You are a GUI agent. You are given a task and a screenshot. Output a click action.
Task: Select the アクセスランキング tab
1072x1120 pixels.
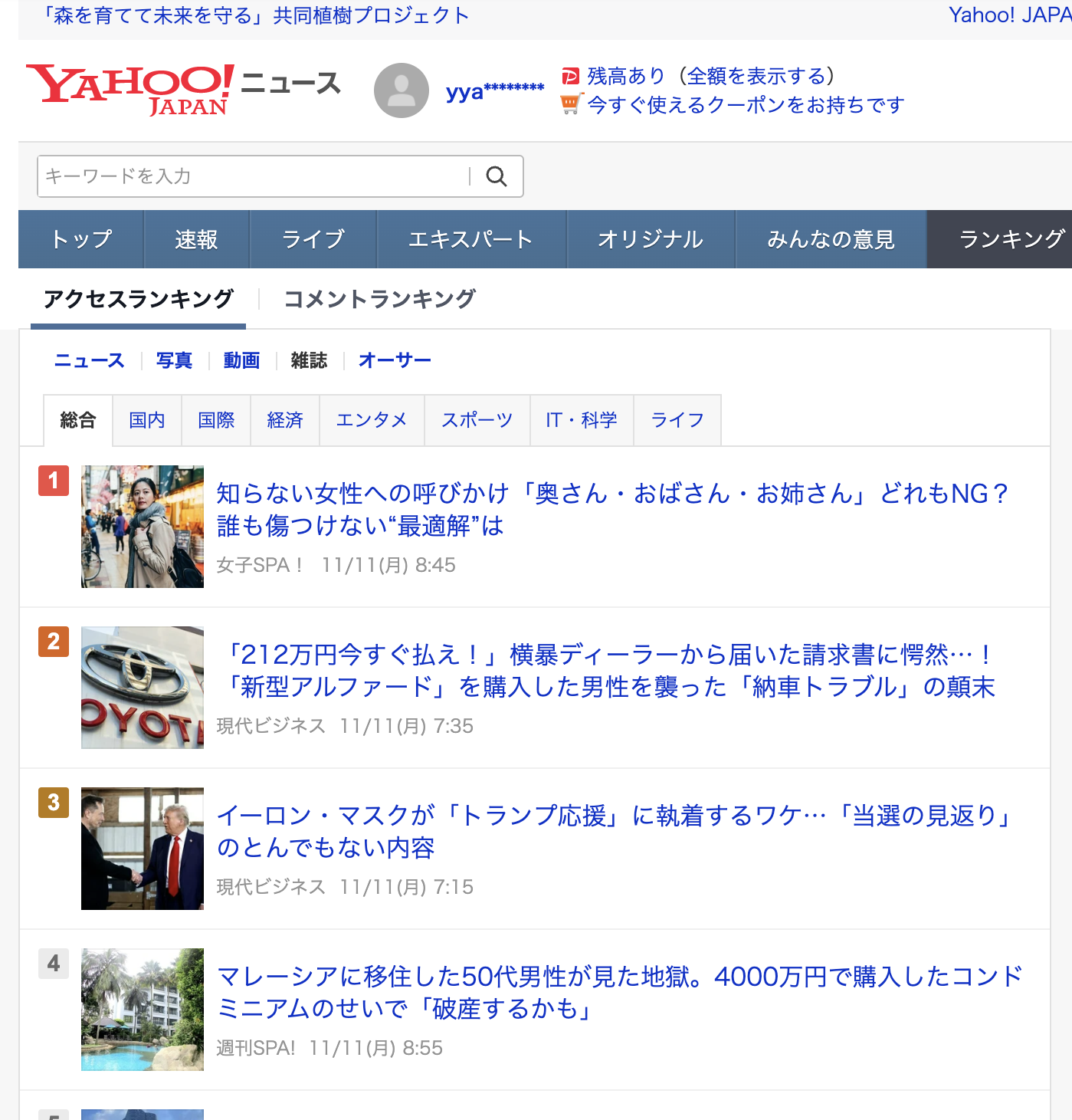139,299
